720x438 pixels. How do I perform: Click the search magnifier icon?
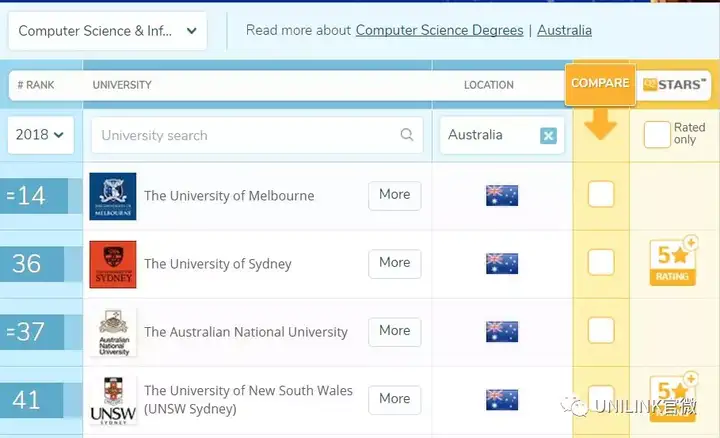(407, 135)
